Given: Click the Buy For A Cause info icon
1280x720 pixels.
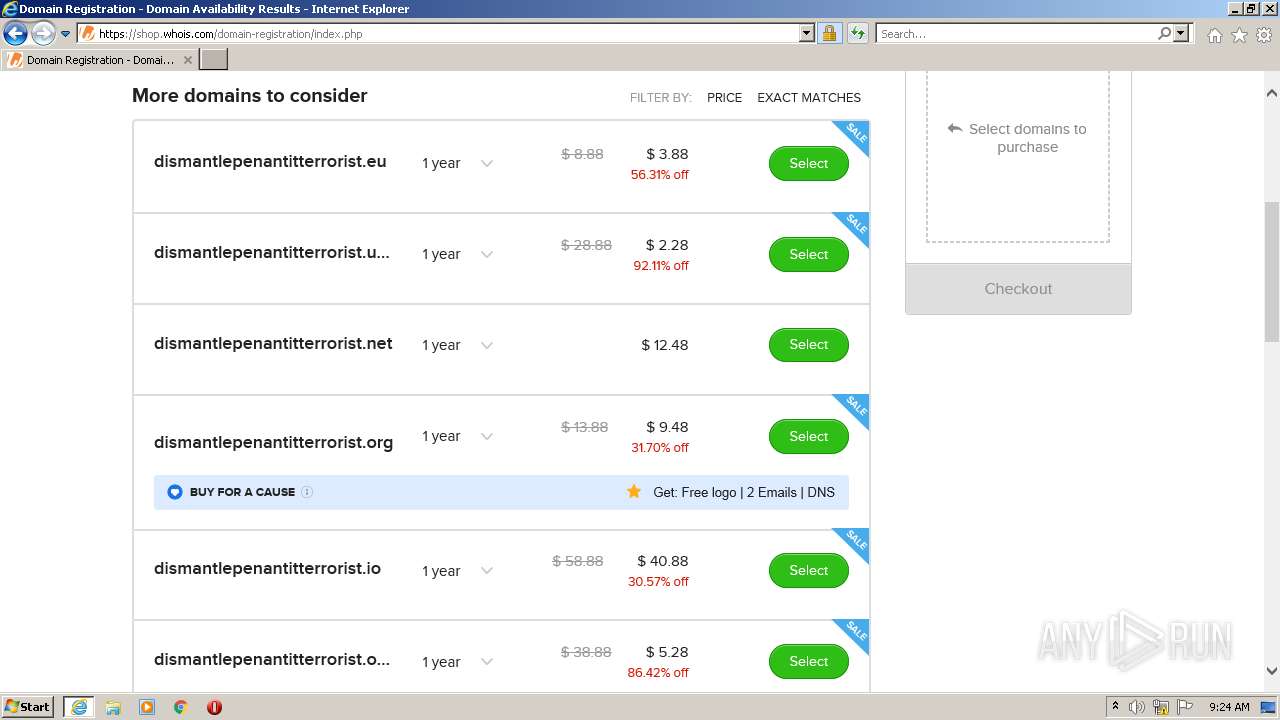Looking at the screenshot, I should (x=307, y=492).
